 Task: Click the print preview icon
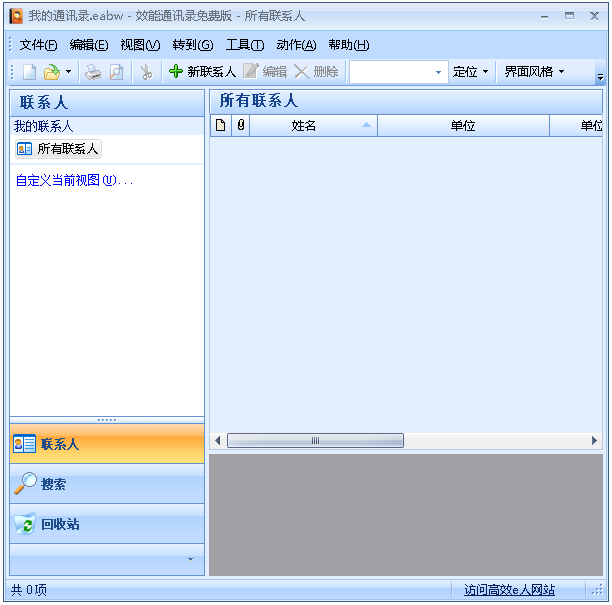116,72
